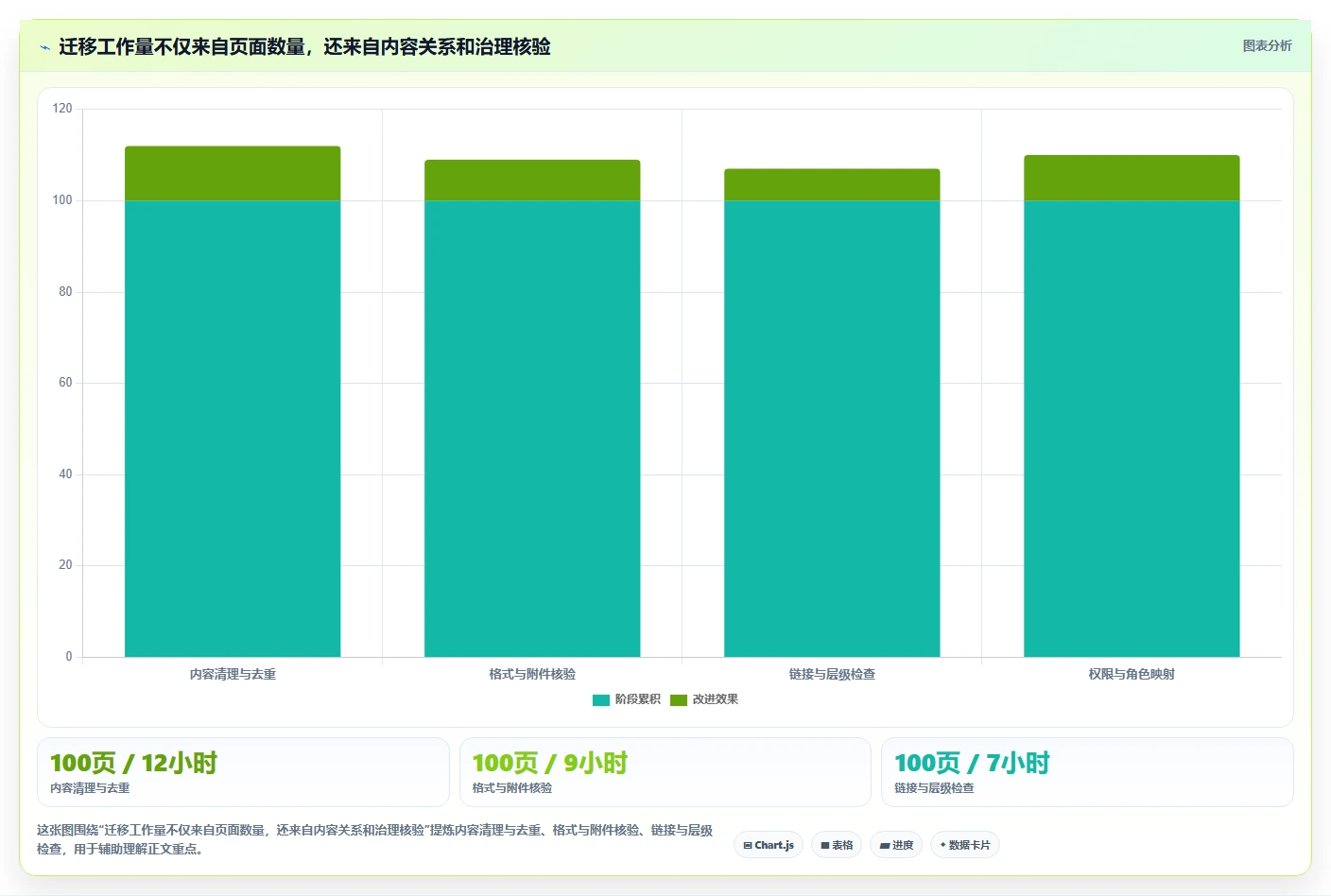Click the y-axis value 120
Viewport: 1331px width, 896px height.
click(x=62, y=109)
